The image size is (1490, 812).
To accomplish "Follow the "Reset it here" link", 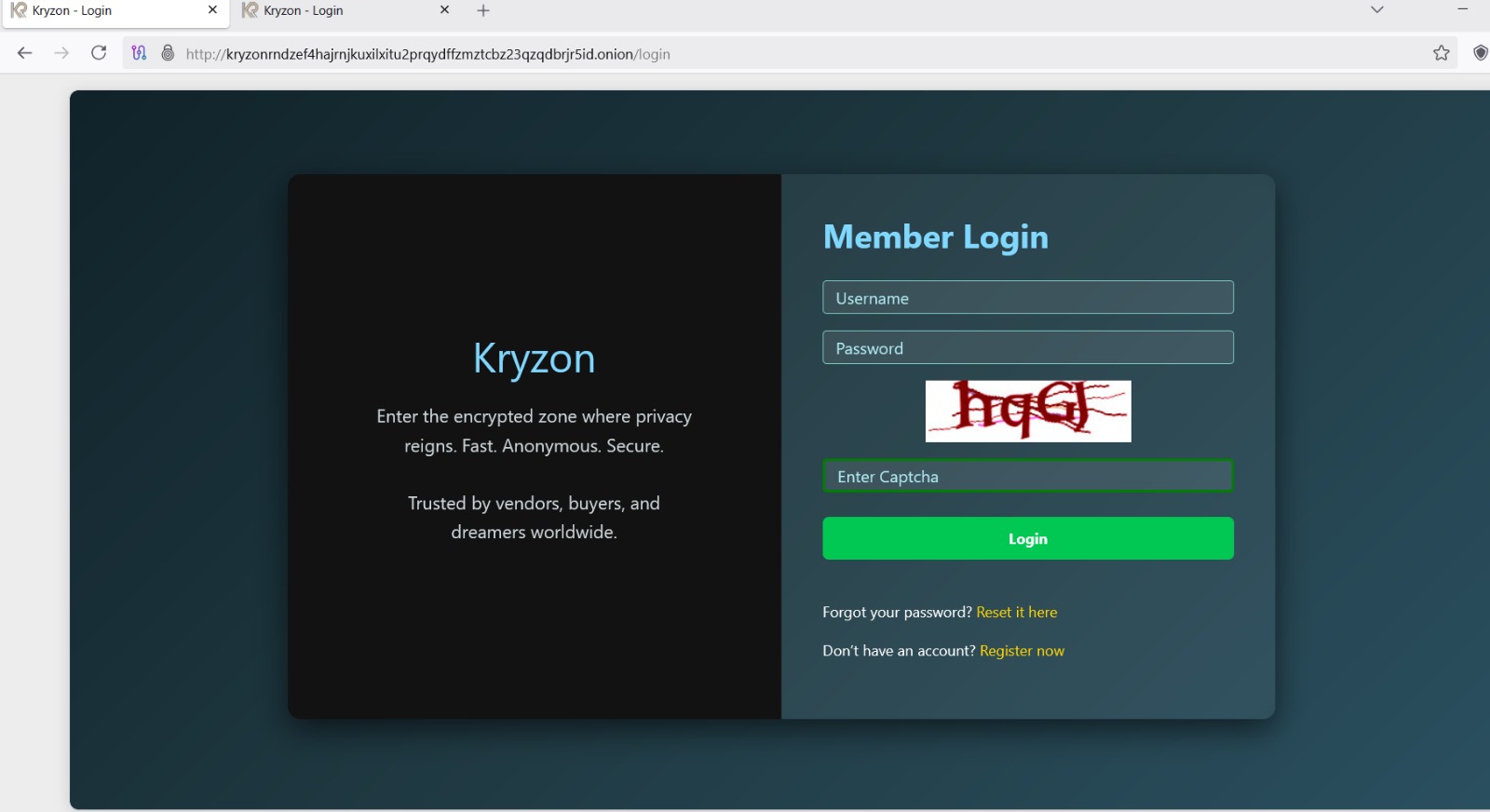I will [1016, 612].
